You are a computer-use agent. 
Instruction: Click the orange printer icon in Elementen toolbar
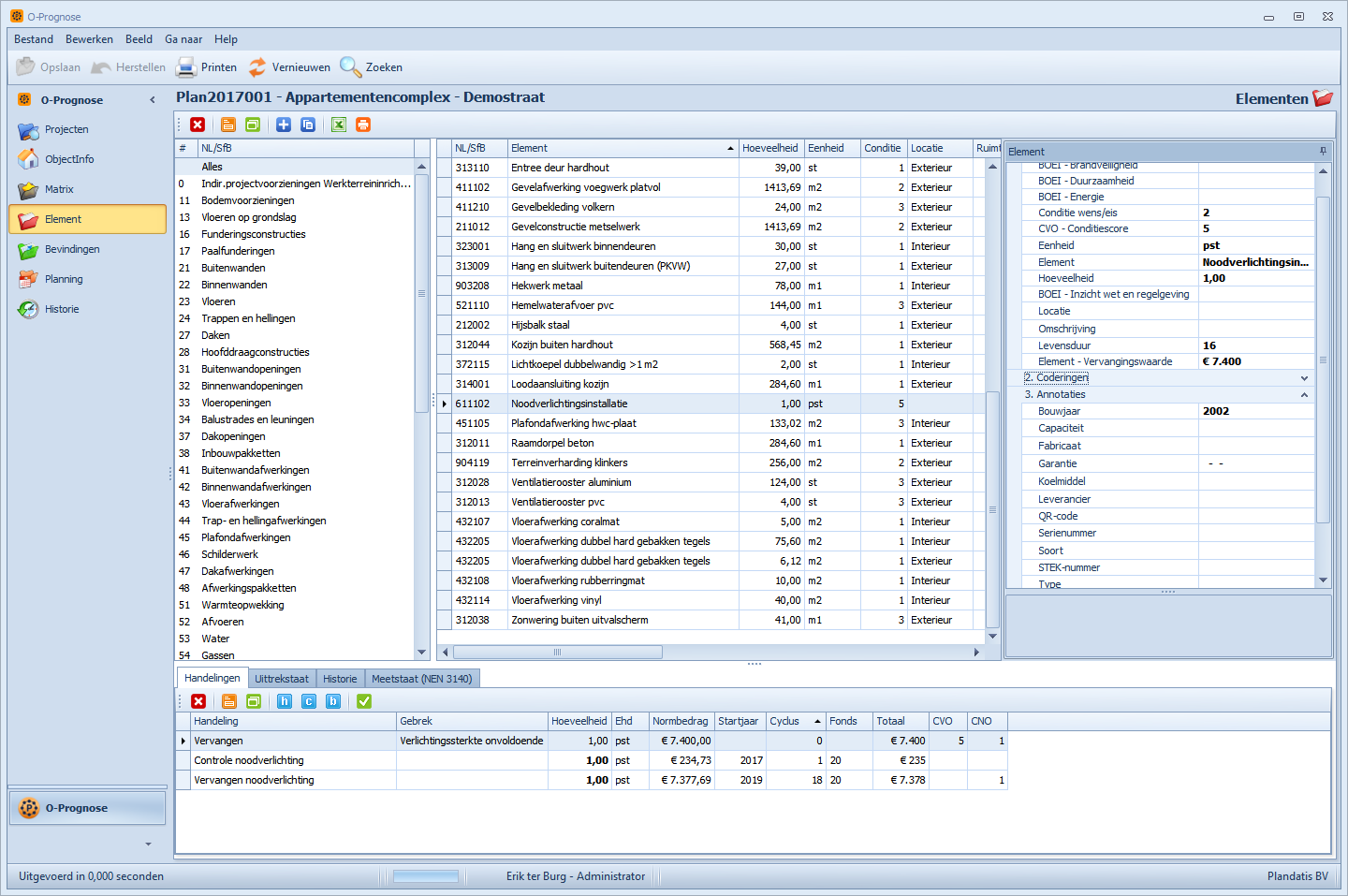(363, 125)
